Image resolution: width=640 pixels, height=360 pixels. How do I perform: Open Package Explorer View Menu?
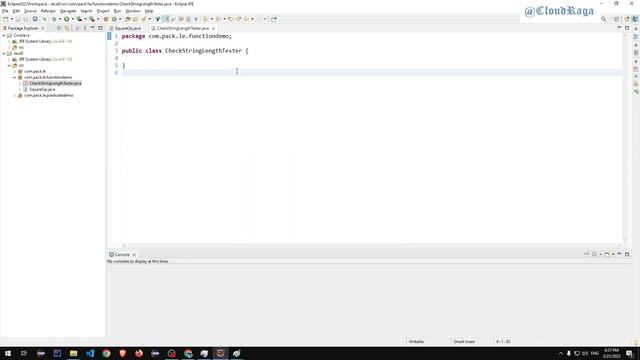(x=85, y=28)
